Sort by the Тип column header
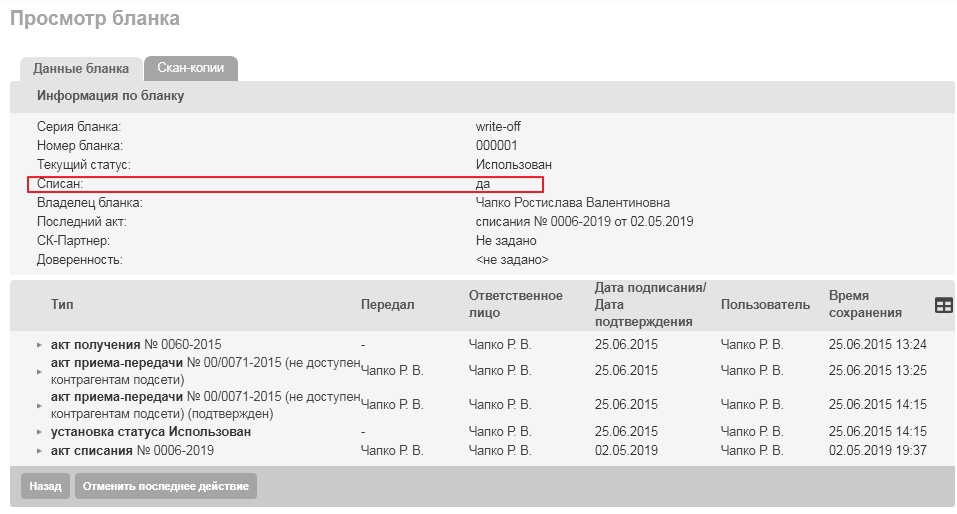The image size is (957, 514). point(62,304)
